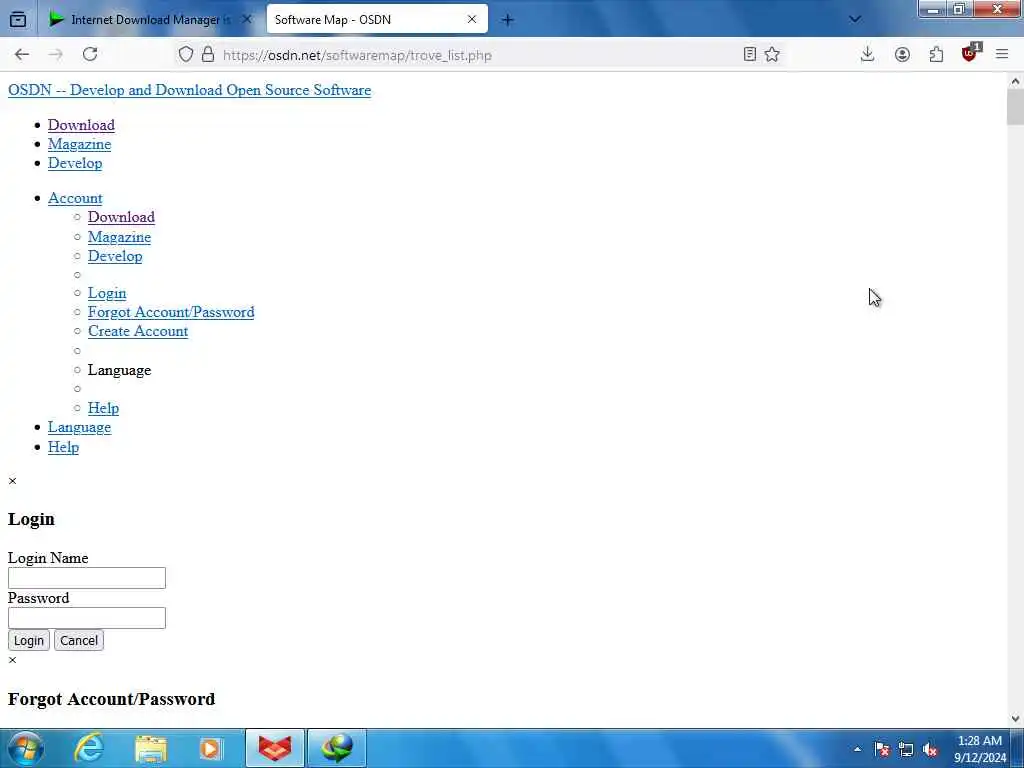The image size is (1024, 768).
Task: Open Help link under Account
Action: 103,408
